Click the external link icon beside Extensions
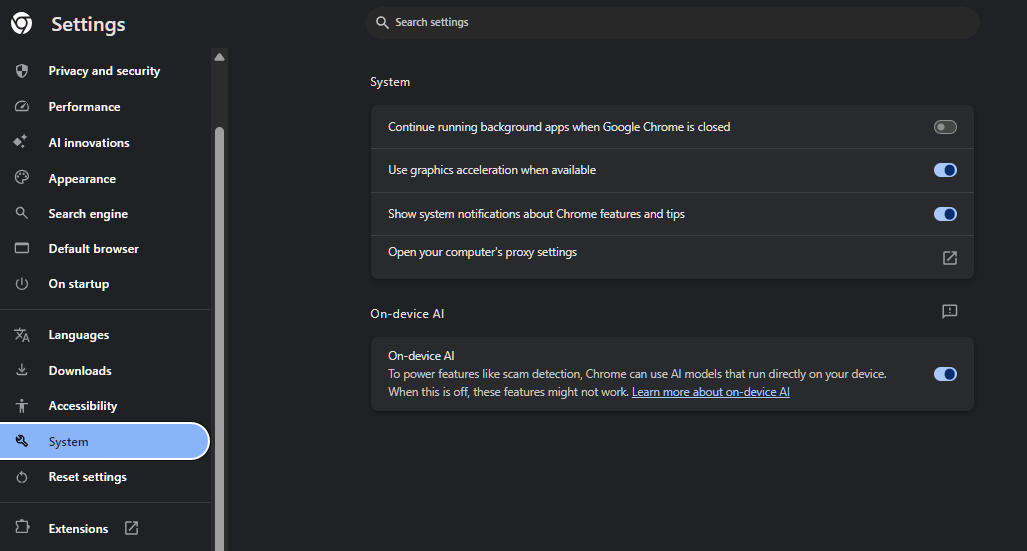 pos(132,528)
